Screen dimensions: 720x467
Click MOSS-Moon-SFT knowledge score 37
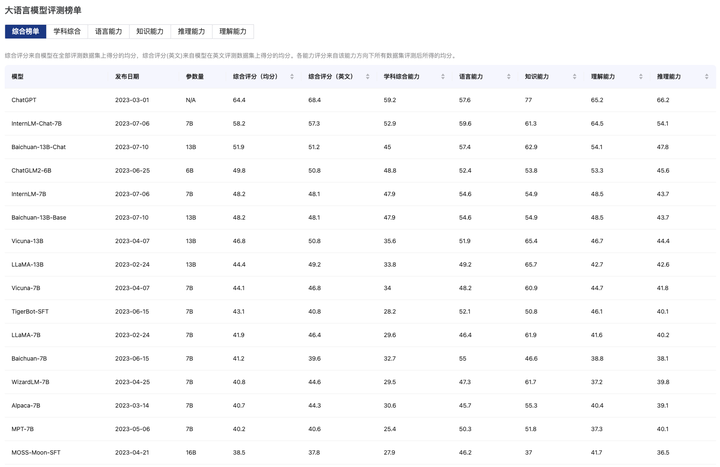tap(529, 452)
